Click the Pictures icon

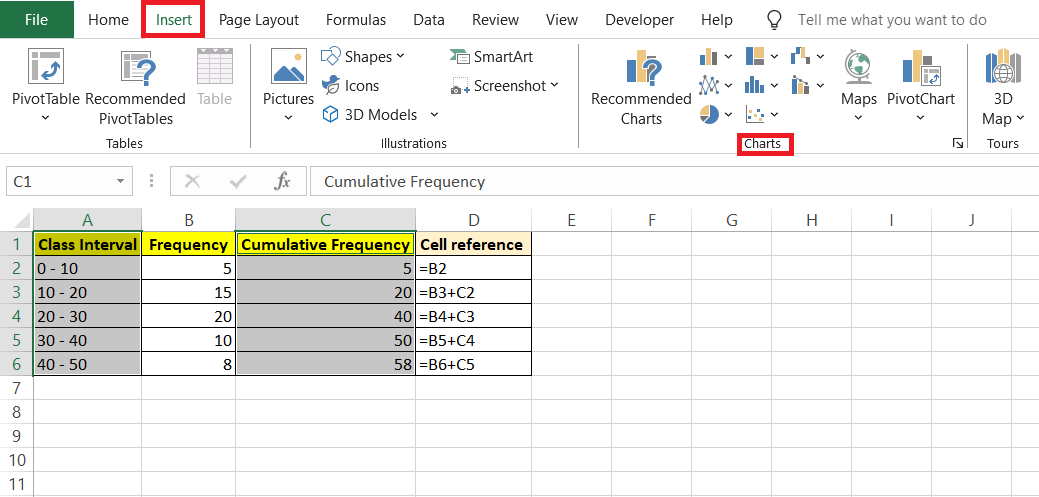click(x=288, y=66)
